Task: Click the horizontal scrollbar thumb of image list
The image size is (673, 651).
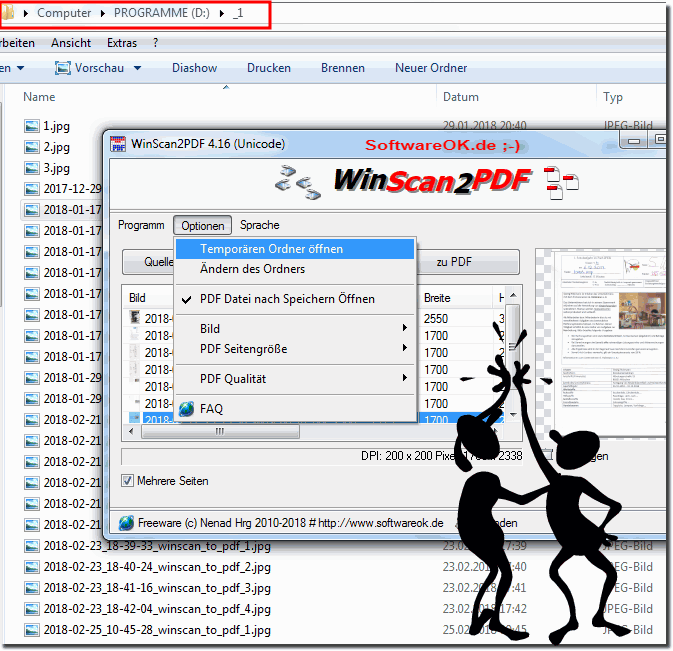Action: tap(220, 431)
